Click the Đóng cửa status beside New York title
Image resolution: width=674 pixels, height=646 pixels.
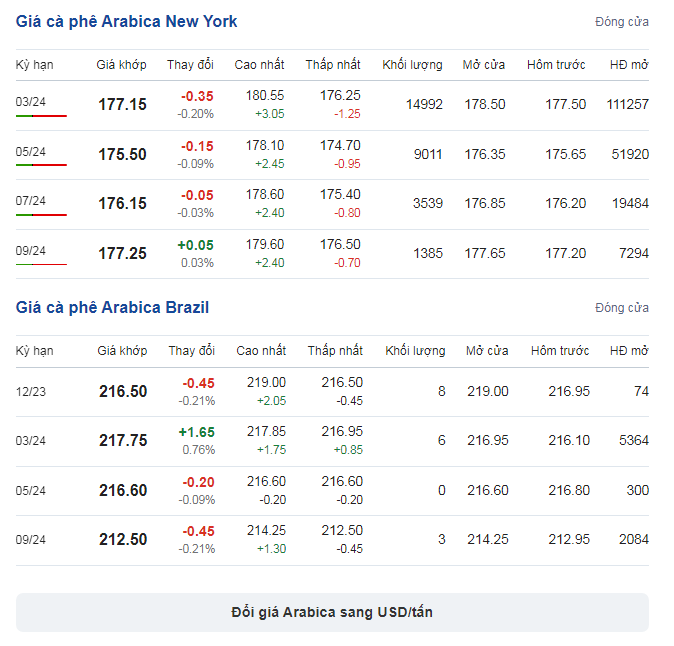pos(622,21)
